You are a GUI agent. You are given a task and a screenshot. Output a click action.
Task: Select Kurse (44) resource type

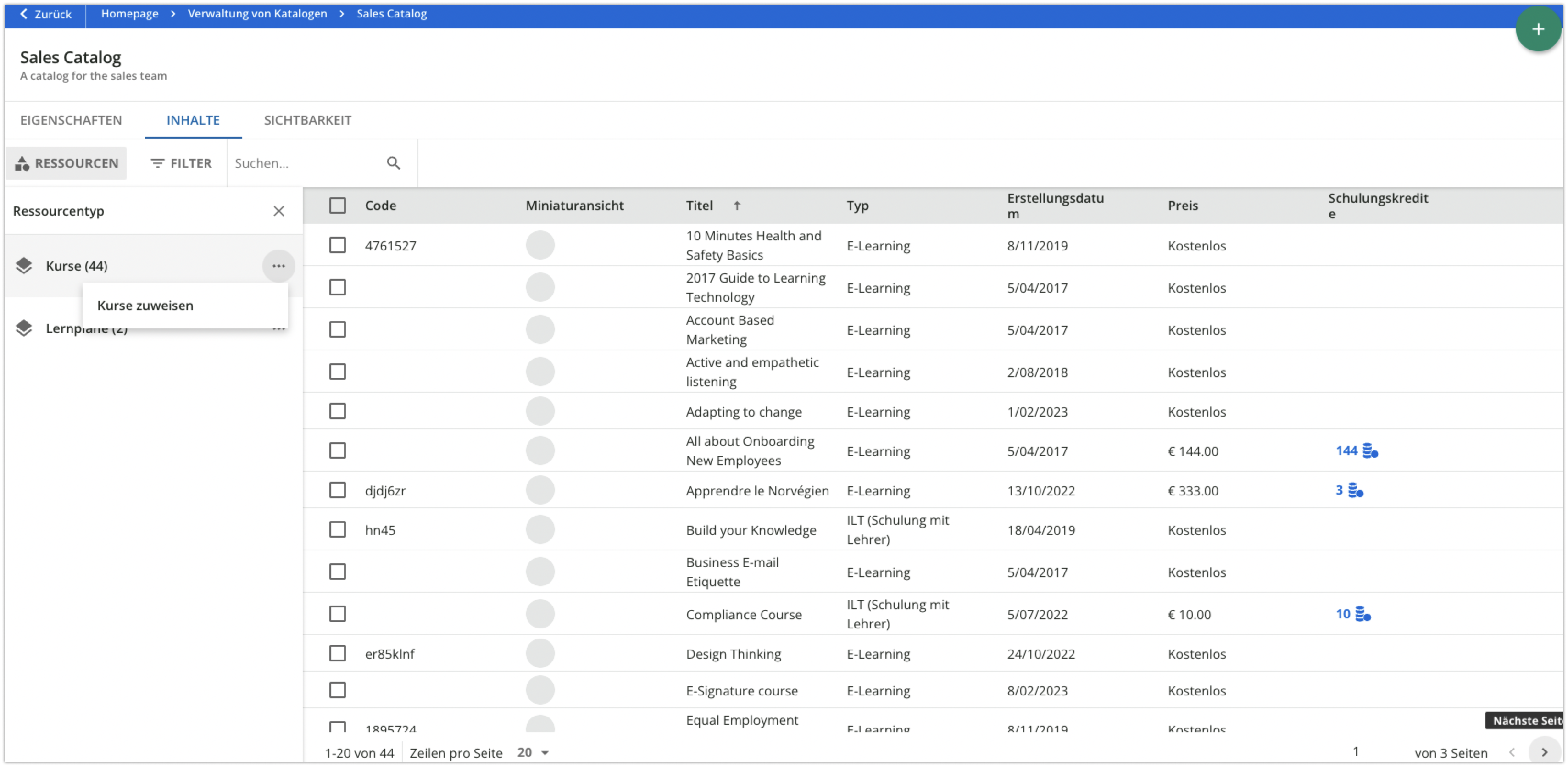tap(76, 266)
